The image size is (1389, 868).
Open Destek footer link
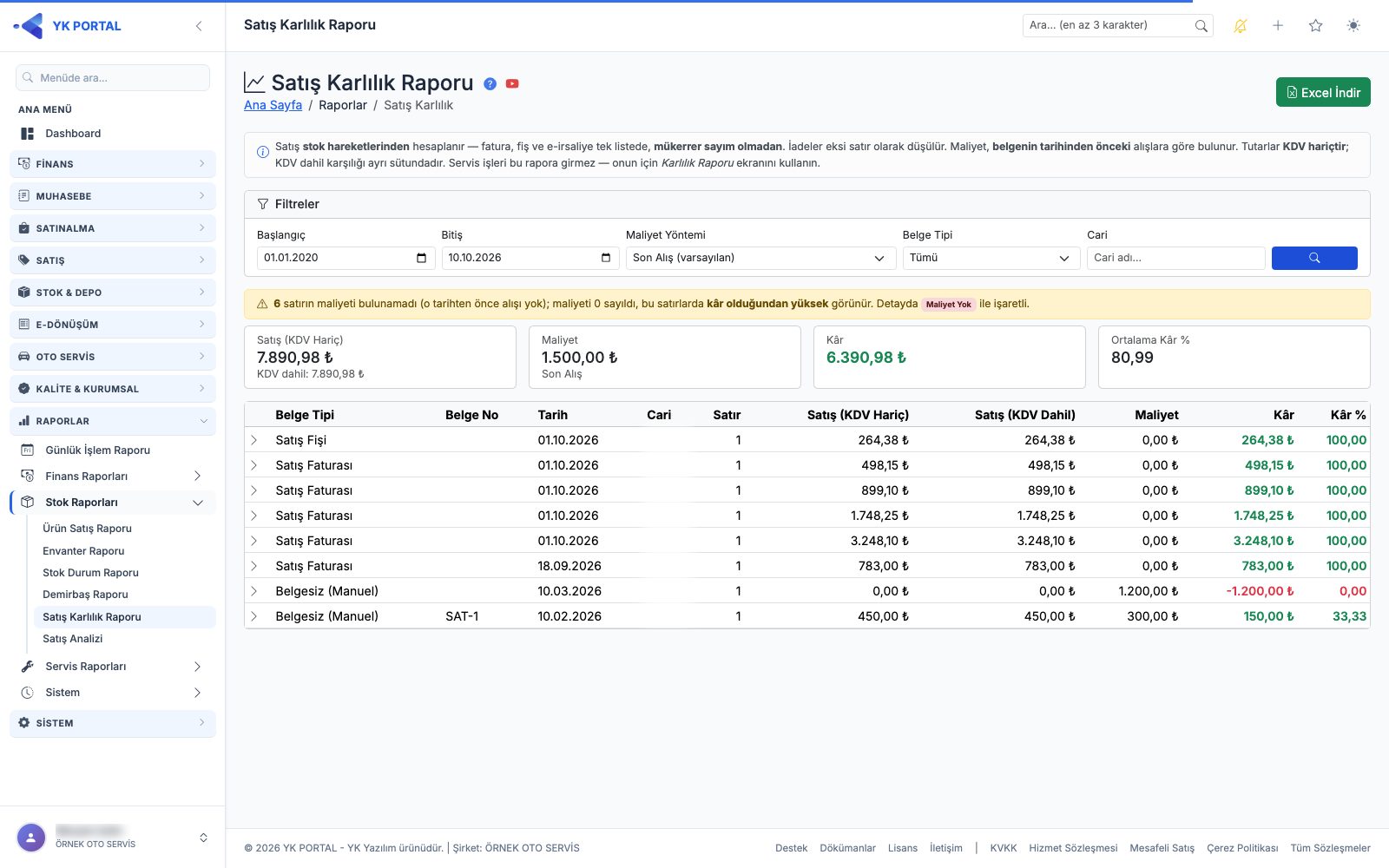(x=791, y=848)
